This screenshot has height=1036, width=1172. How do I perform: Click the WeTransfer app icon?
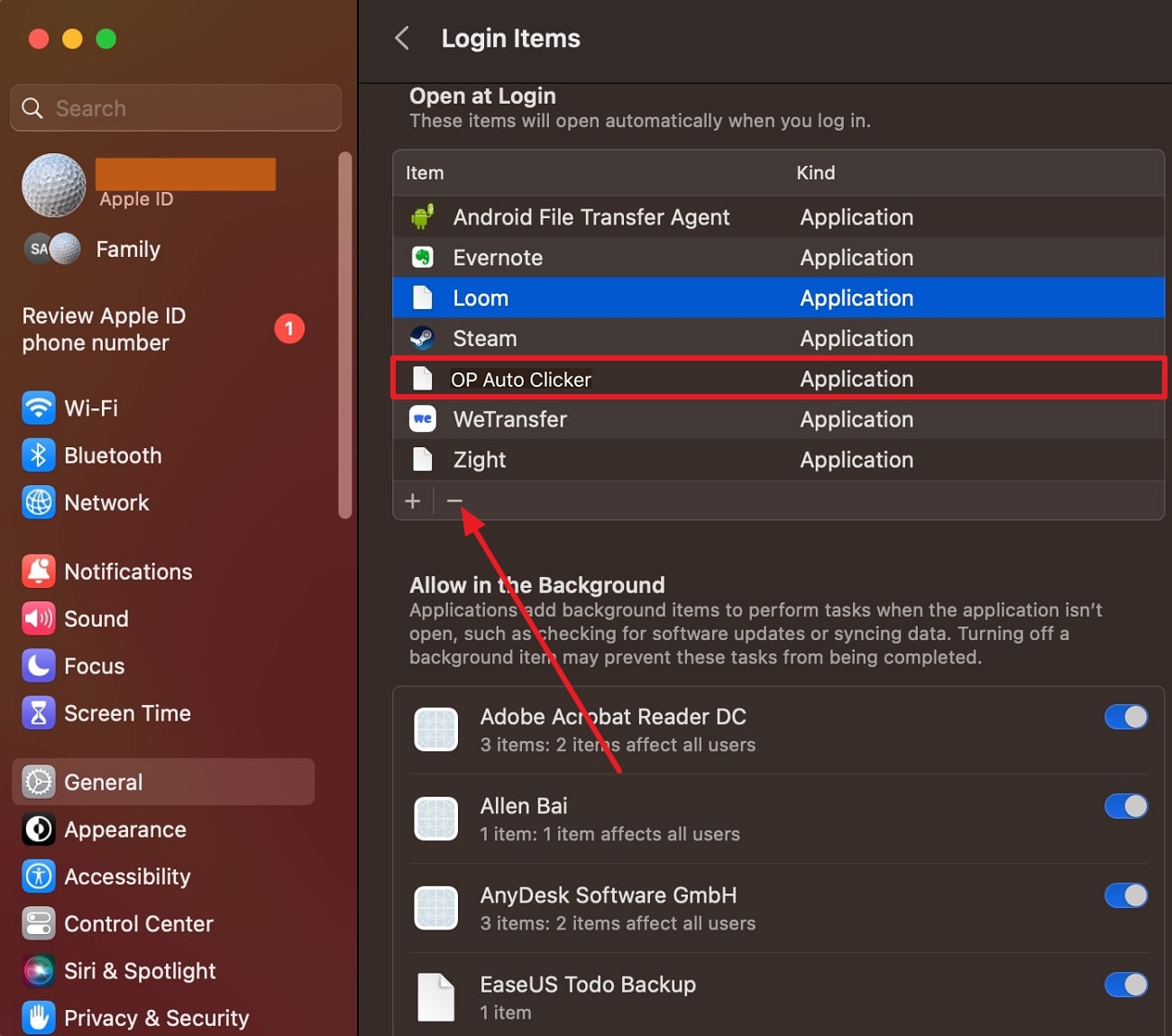click(x=422, y=419)
